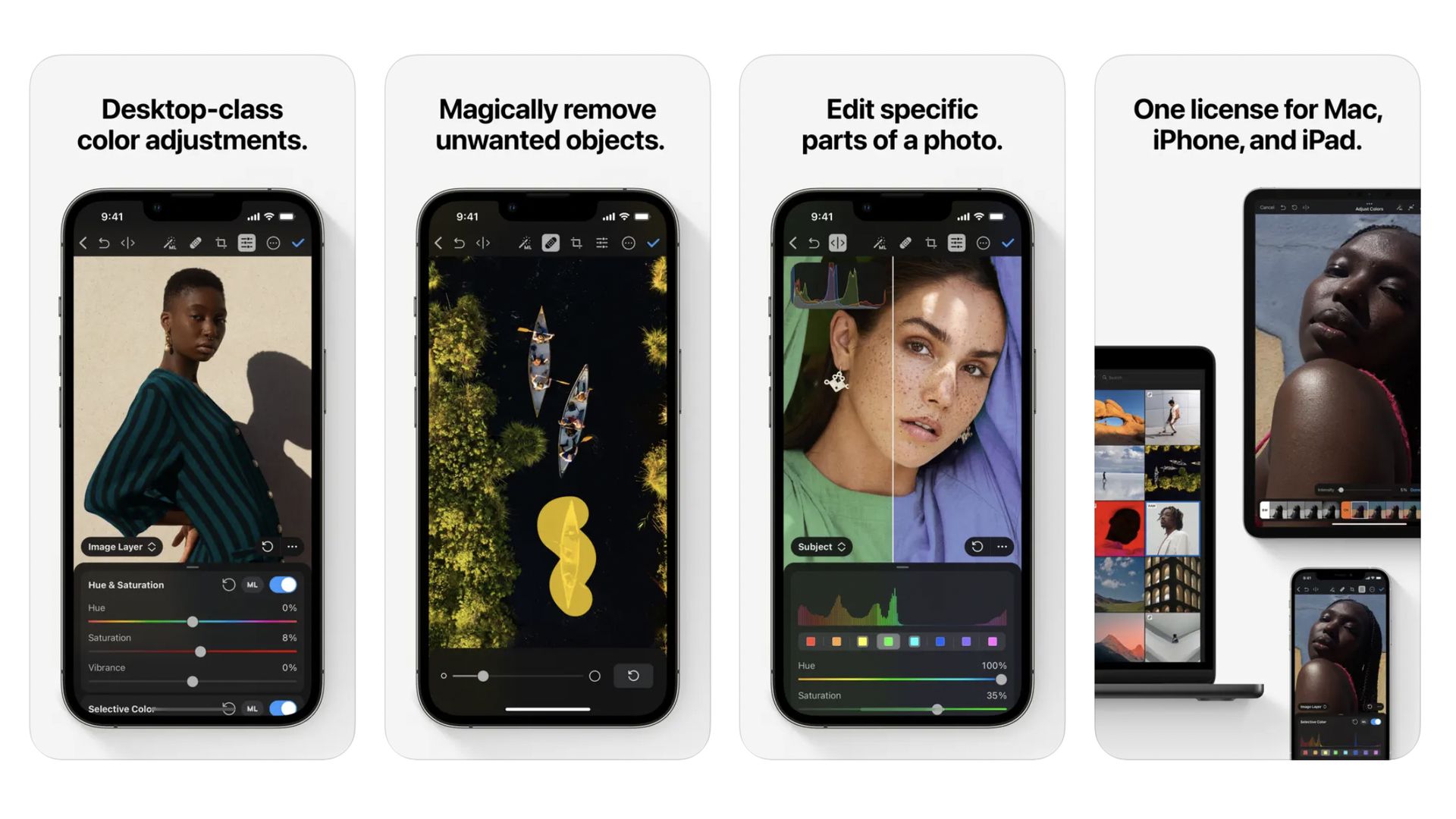The height and width of the screenshot is (819, 1456).
Task: Select the crop tool icon
Action: 221,244
